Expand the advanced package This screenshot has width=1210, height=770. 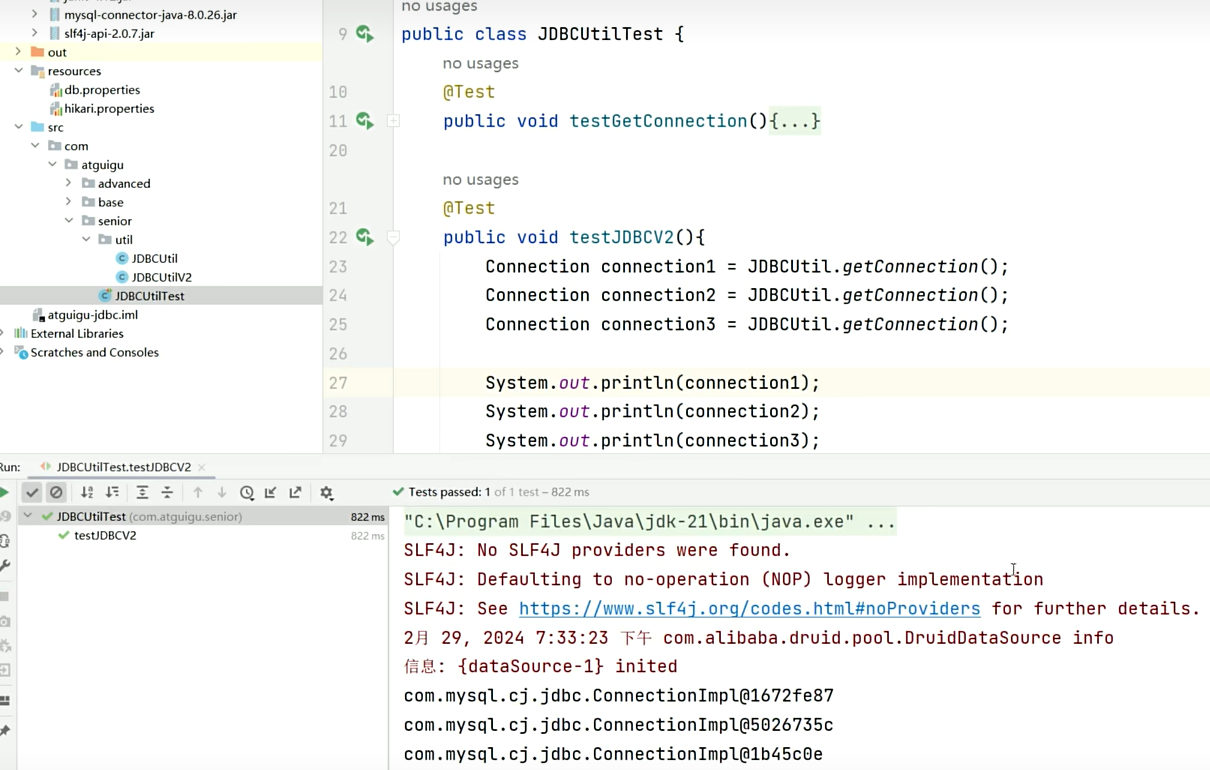69,183
